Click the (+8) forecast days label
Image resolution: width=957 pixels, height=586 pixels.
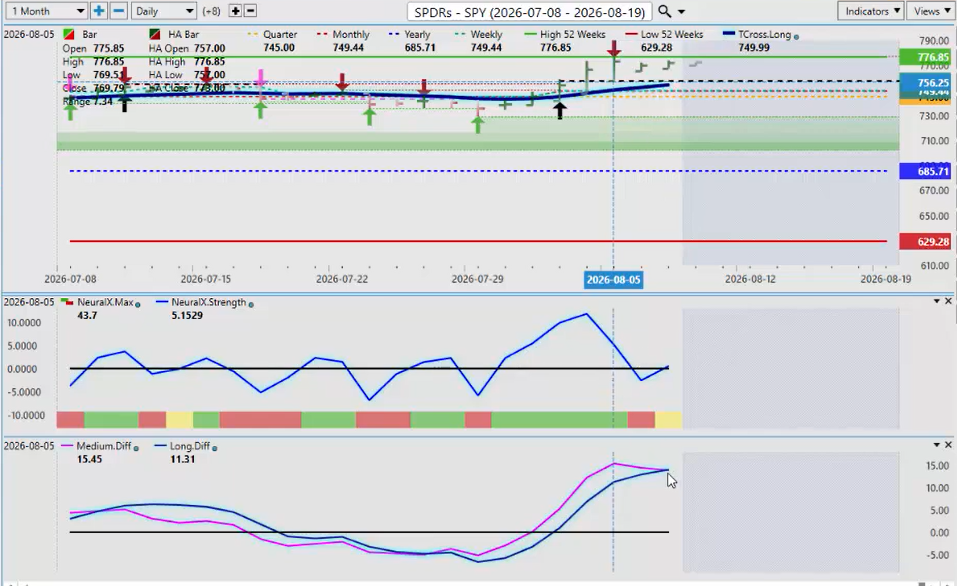[211, 11]
